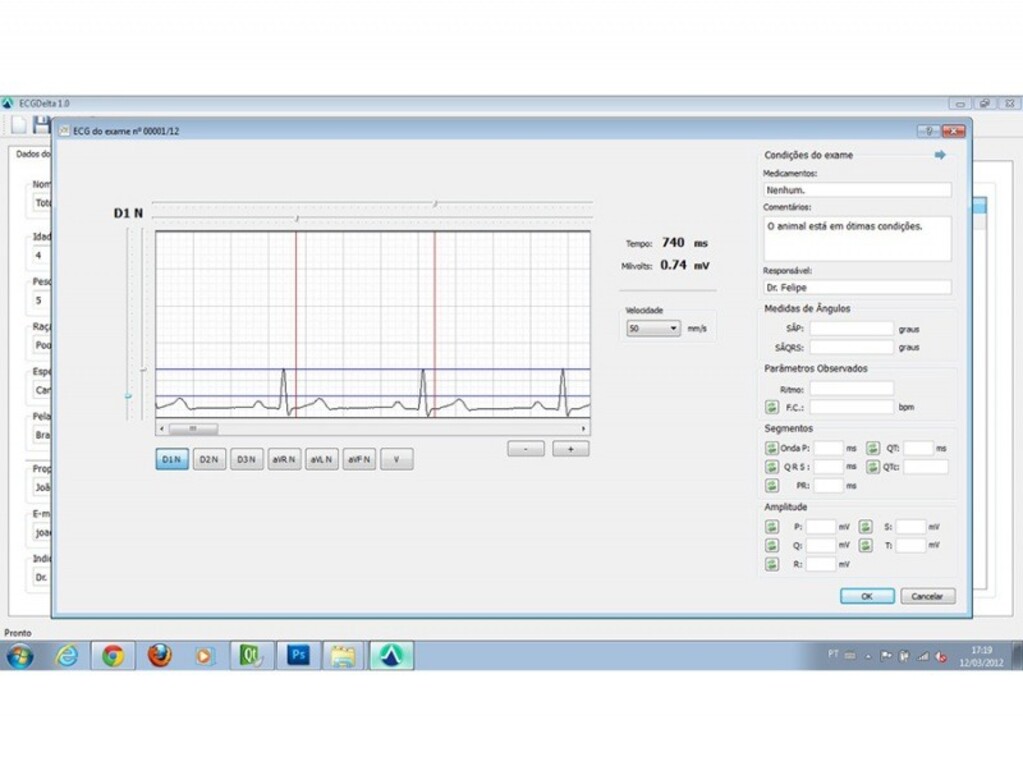Click the ECG scrollbar right arrow
The image size is (1023, 766).
(584, 428)
